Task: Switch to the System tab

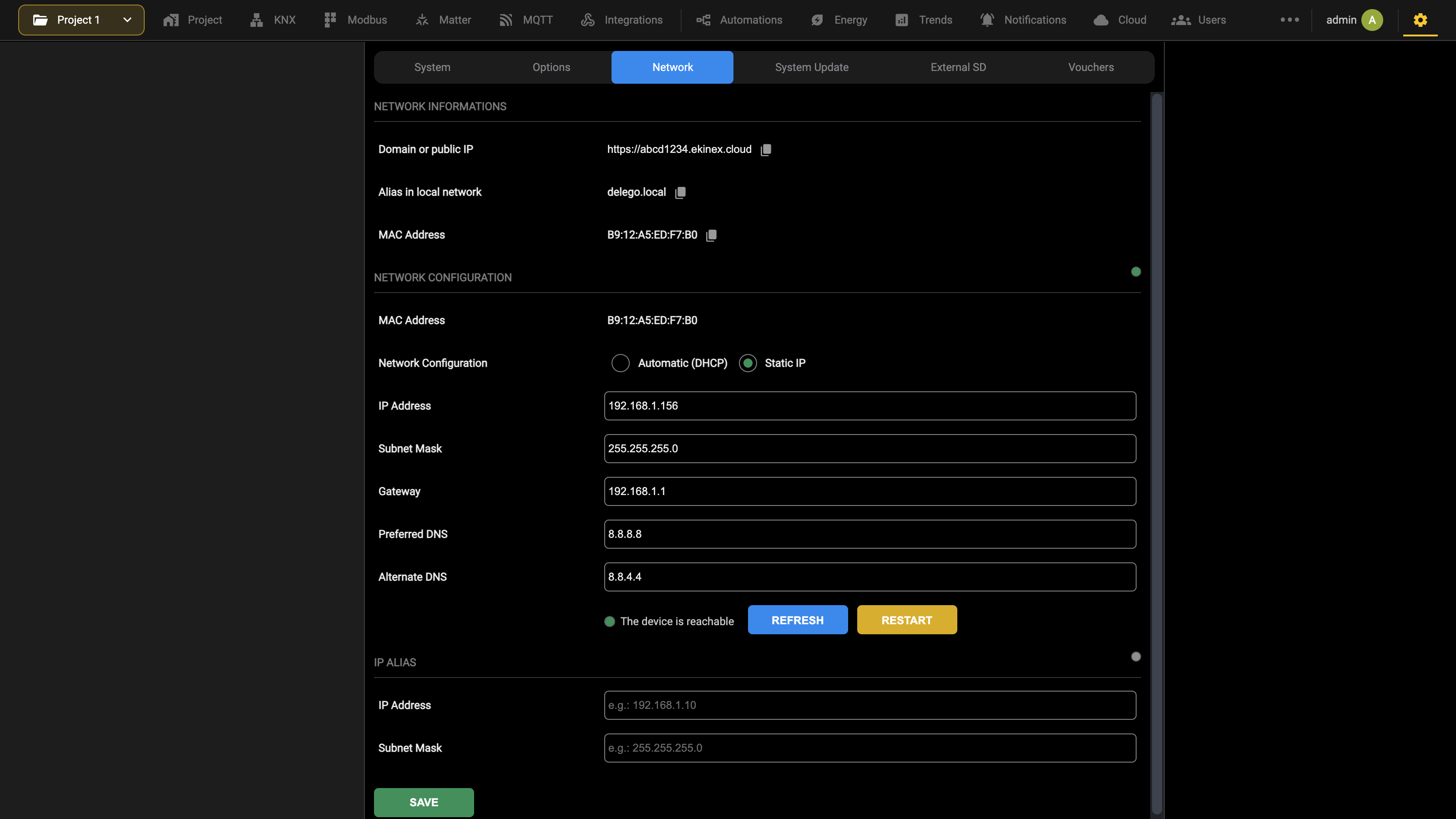Action: pyautogui.click(x=432, y=67)
